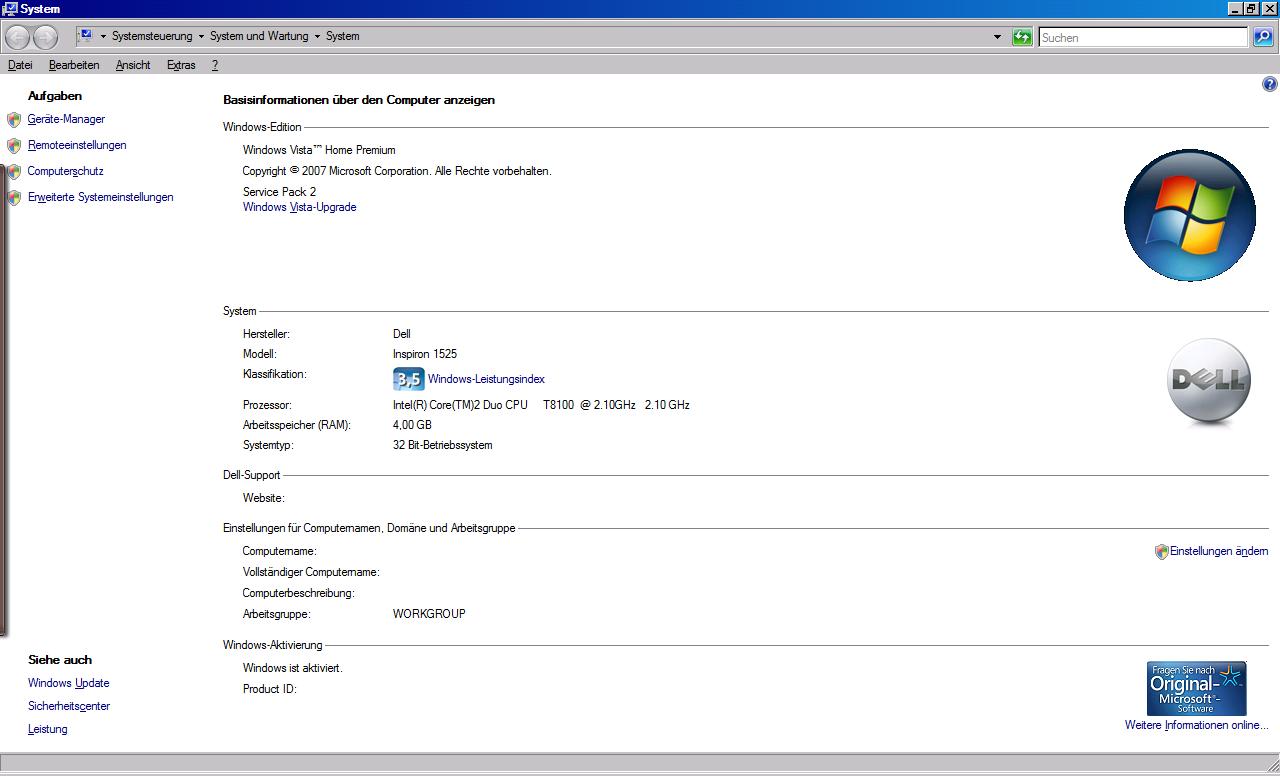Select Systemsteuerung in the address breadcrumb
Viewport: 1280px width, 776px height.
click(x=152, y=36)
